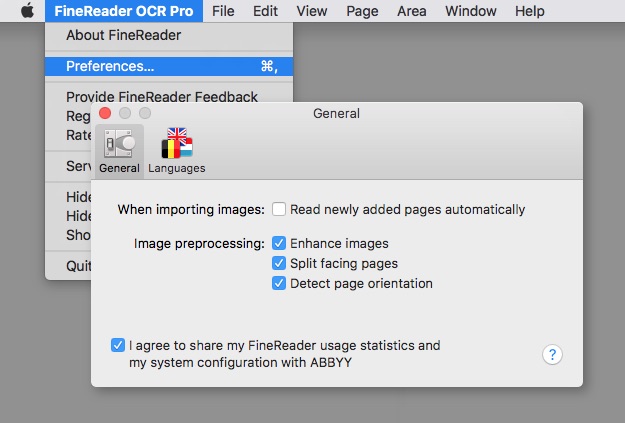Image resolution: width=625 pixels, height=423 pixels.
Task: Close the General preferences window
Action: tap(105, 114)
